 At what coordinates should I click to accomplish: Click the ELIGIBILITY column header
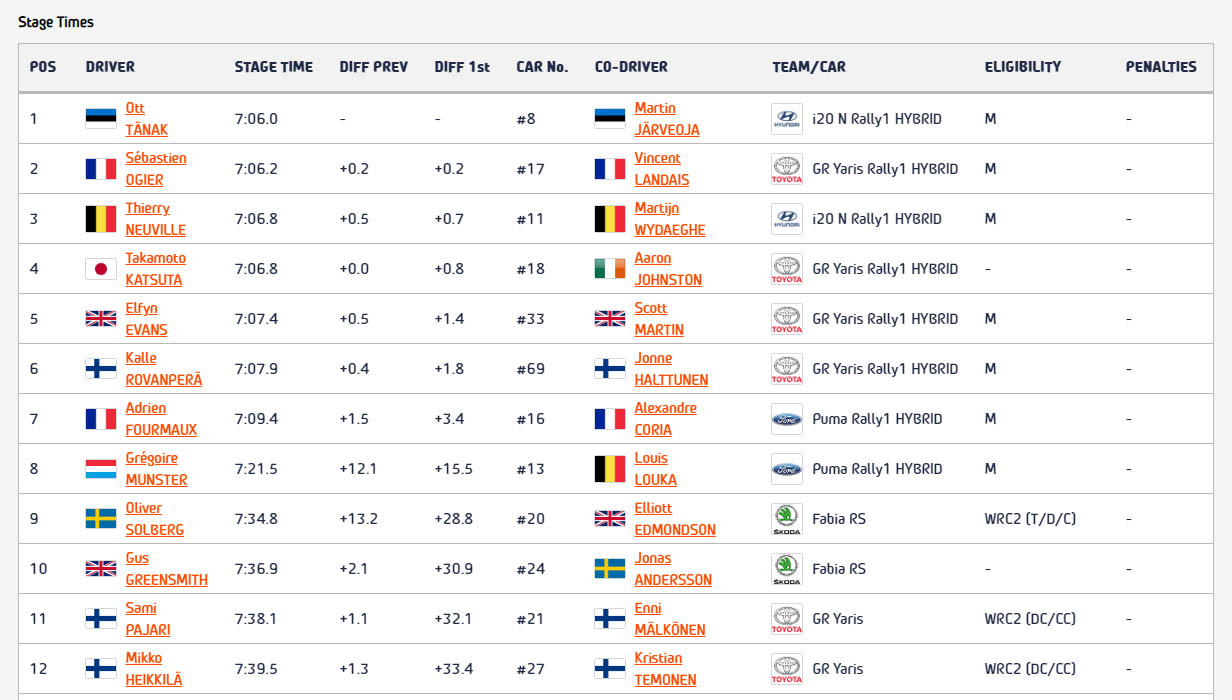(x=1023, y=67)
